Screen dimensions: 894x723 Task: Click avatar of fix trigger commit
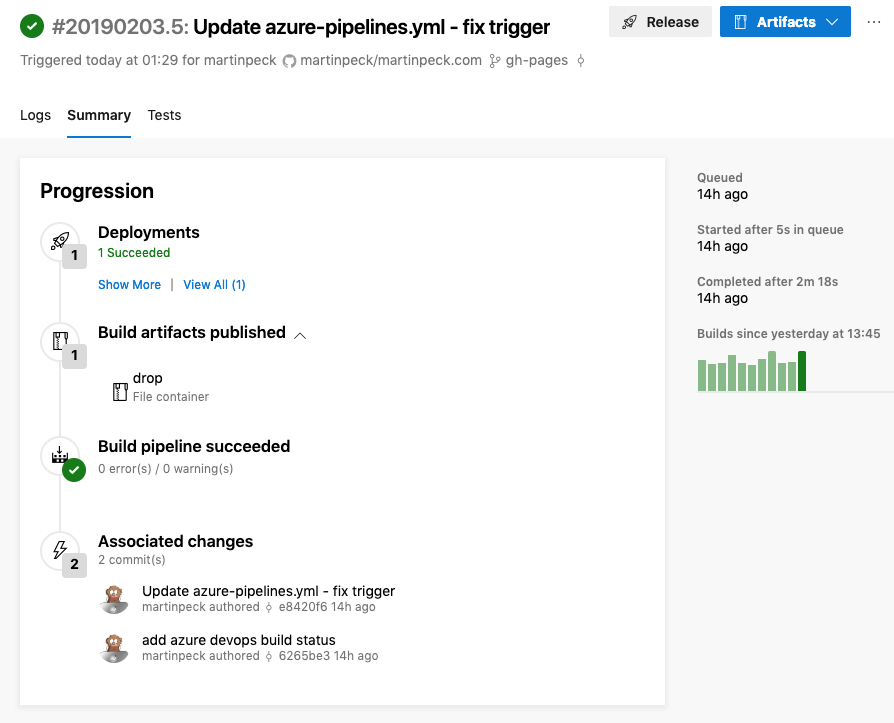point(114,599)
